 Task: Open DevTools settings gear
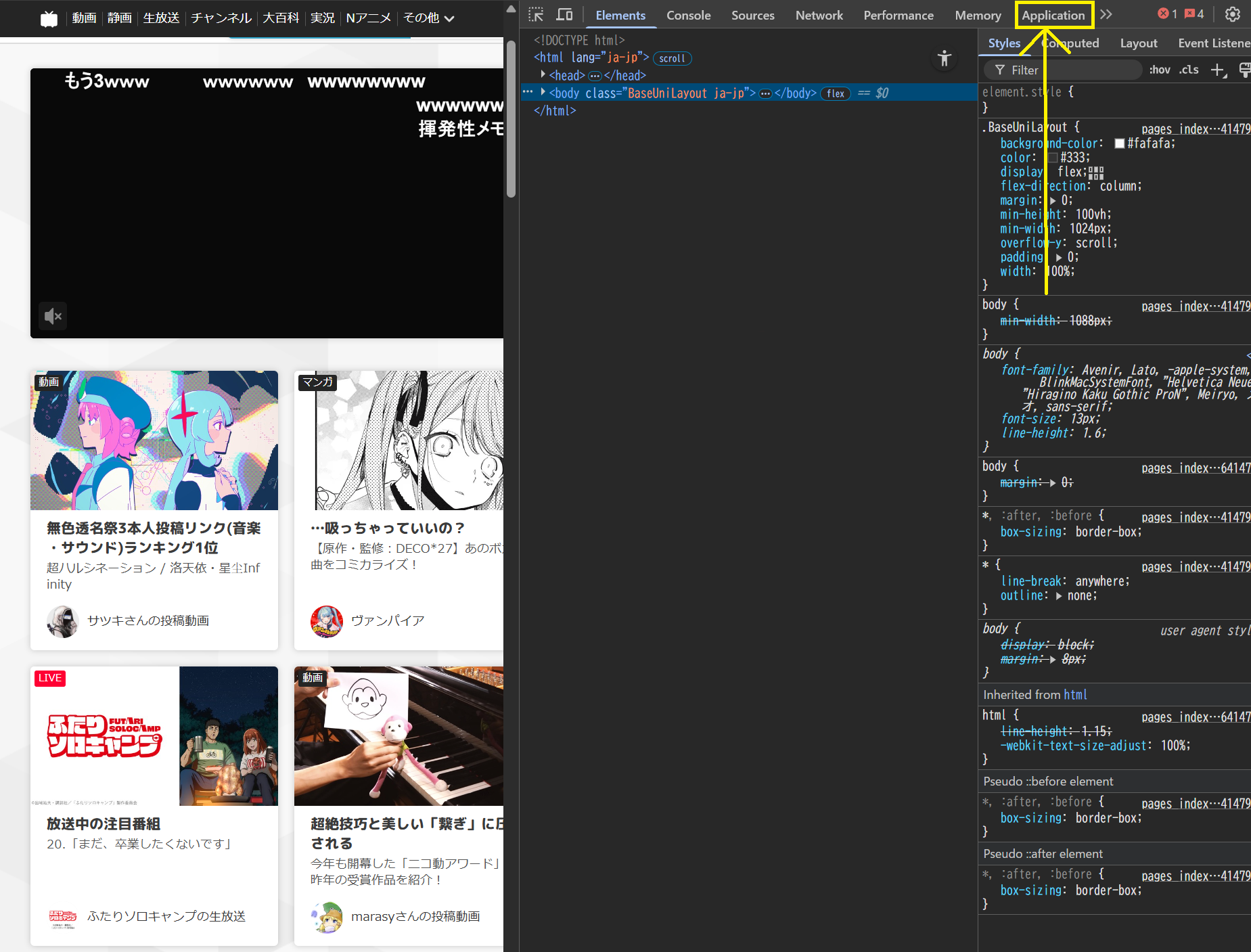[x=1233, y=14]
